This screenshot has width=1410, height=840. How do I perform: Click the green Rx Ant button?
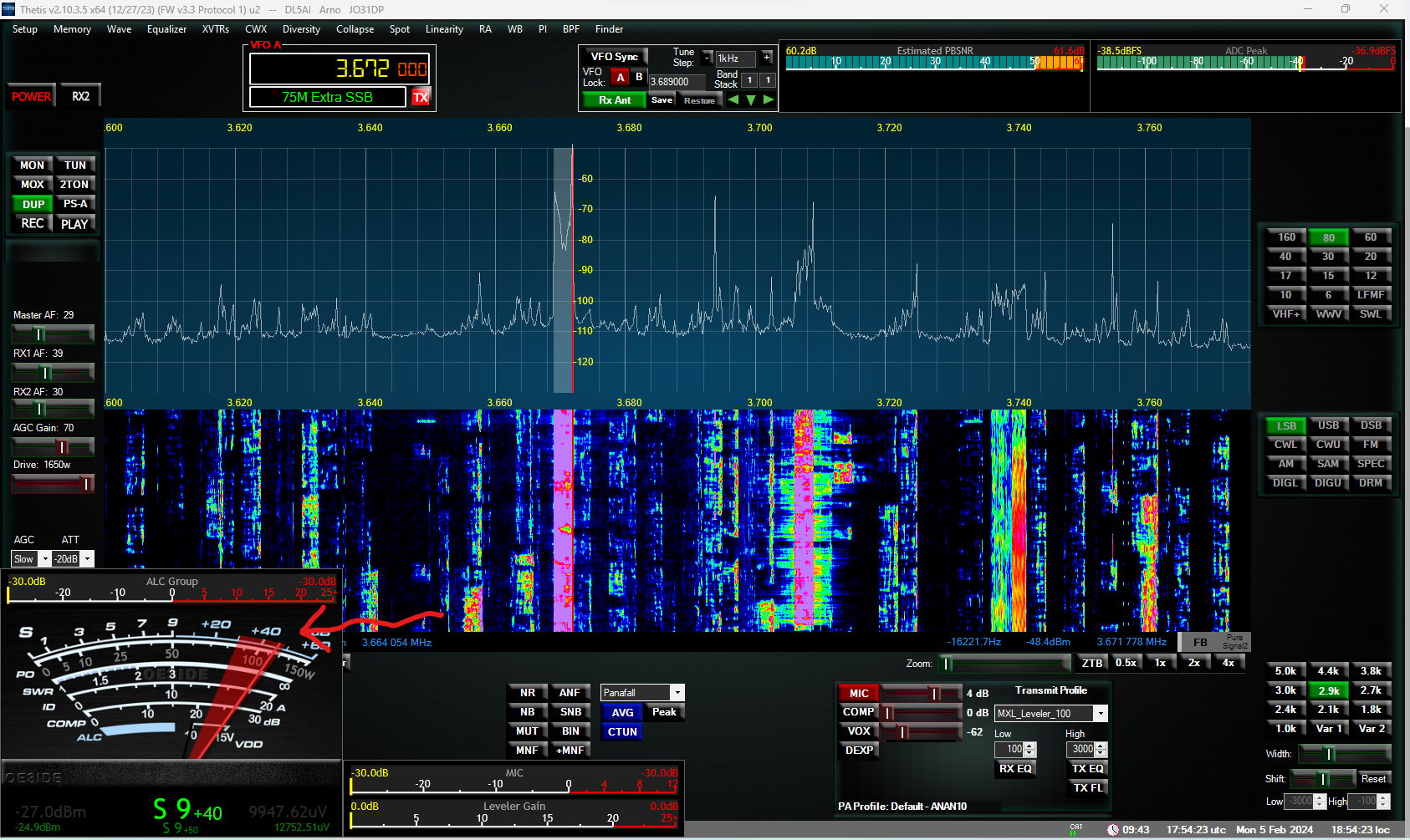coord(614,99)
